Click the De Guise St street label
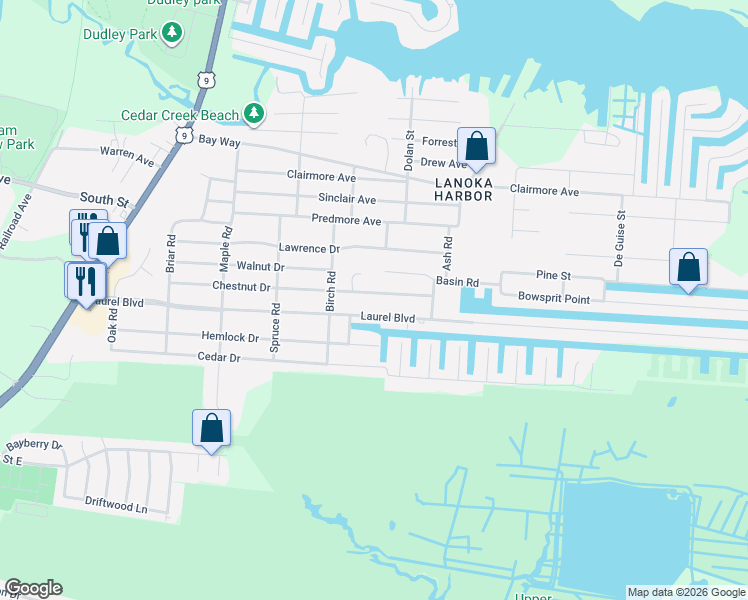The height and width of the screenshot is (600, 748). [x=619, y=238]
